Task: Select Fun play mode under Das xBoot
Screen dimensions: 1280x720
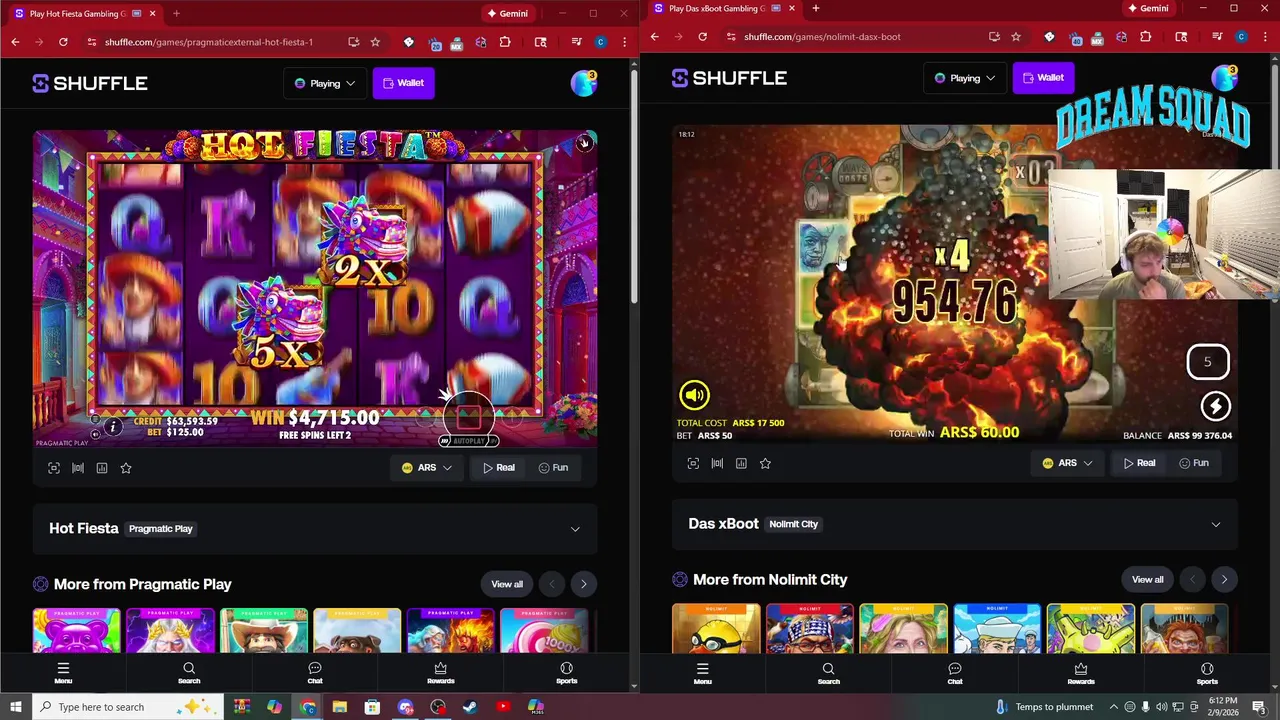Action: (1194, 463)
